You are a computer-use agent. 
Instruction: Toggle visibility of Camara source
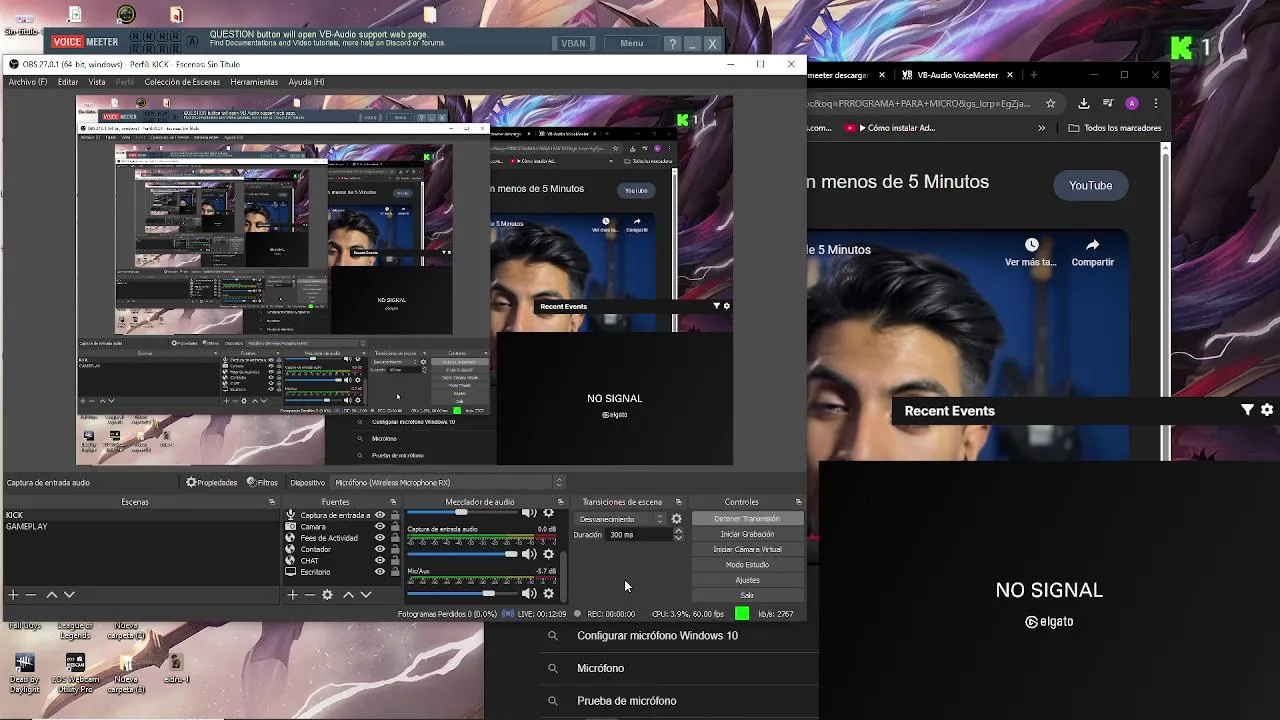pos(380,527)
